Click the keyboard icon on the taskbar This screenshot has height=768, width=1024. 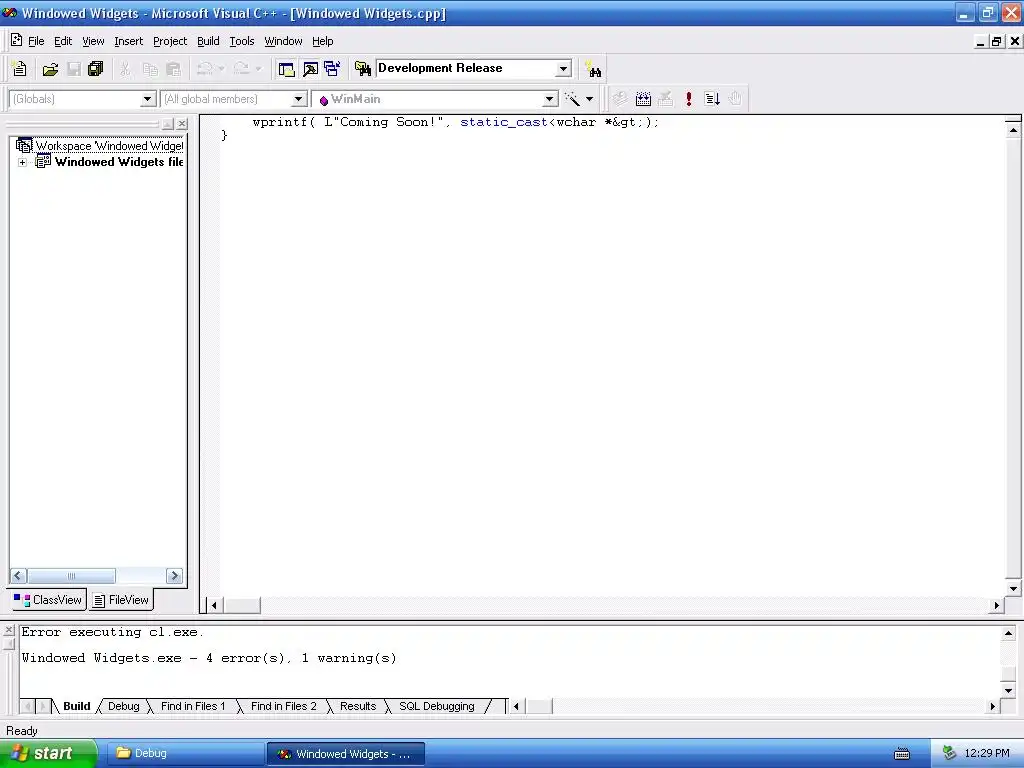click(x=902, y=754)
